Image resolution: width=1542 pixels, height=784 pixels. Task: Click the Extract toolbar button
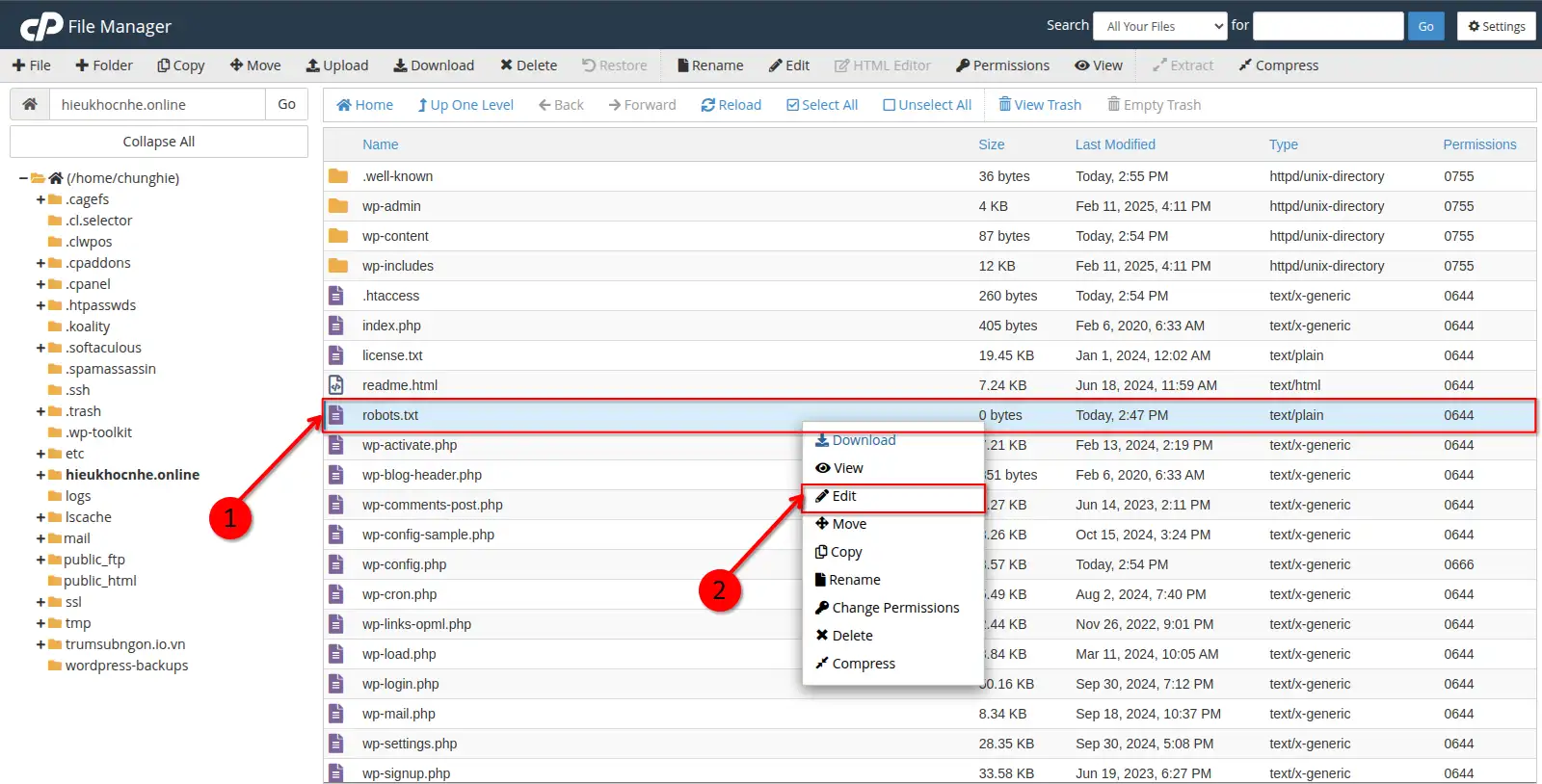click(1183, 65)
